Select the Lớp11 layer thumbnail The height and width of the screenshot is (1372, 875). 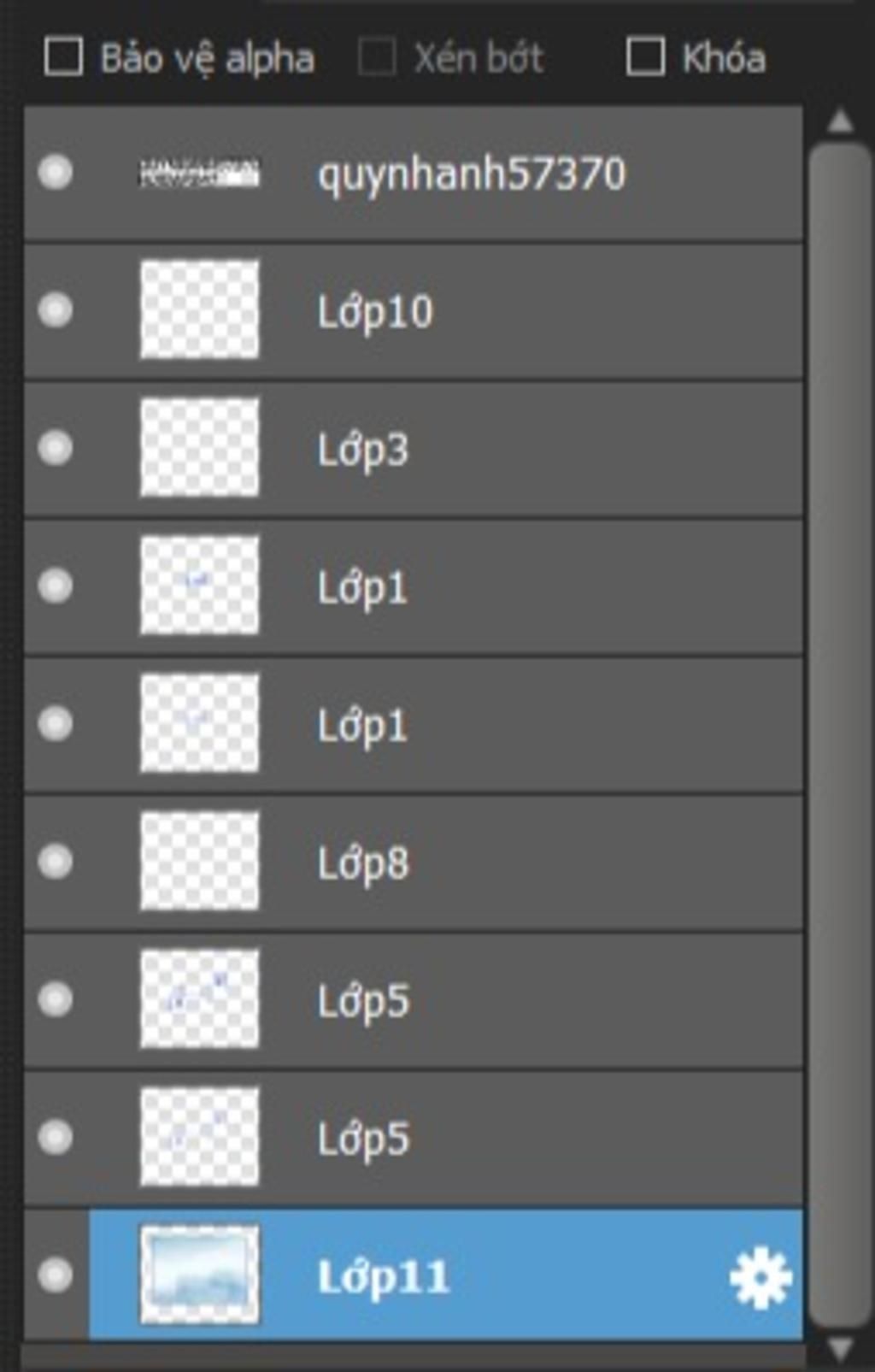click(199, 1275)
